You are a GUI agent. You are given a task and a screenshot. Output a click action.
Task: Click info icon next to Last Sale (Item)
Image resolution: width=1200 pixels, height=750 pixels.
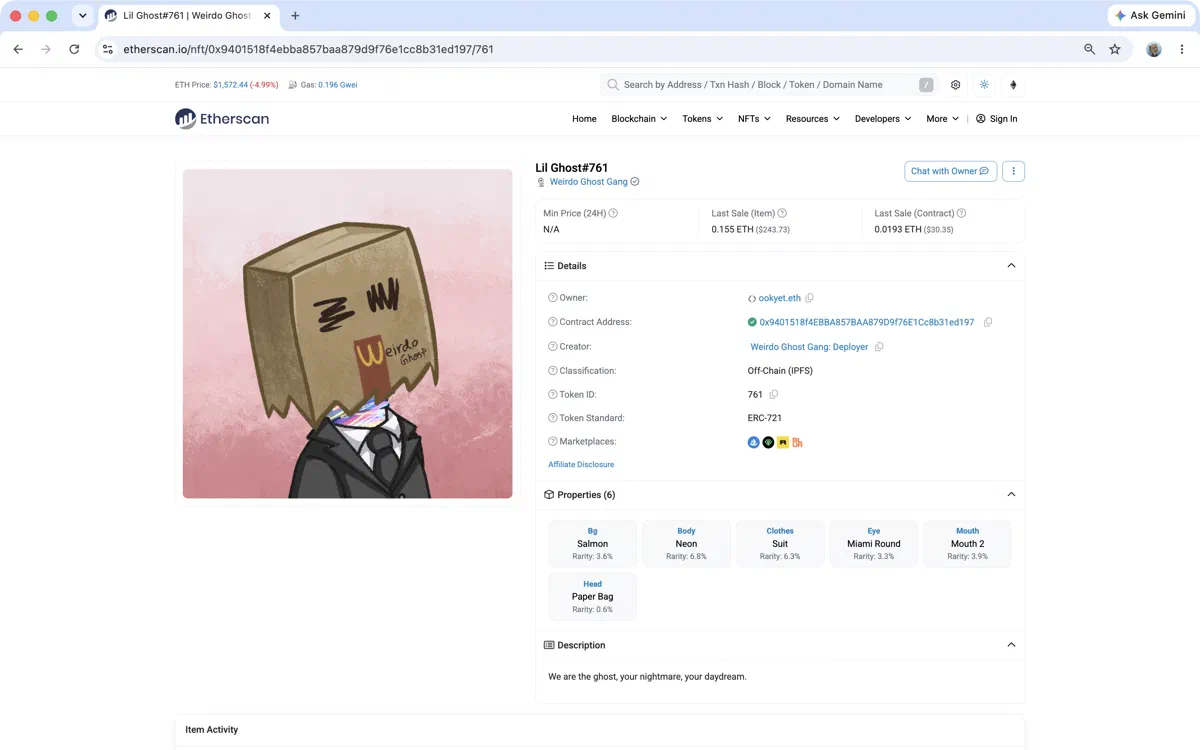click(x=782, y=213)
